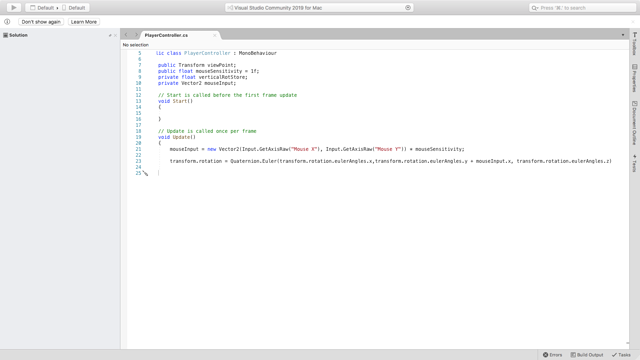Click the MonoBehaviour base class text

tap(258, 53)
